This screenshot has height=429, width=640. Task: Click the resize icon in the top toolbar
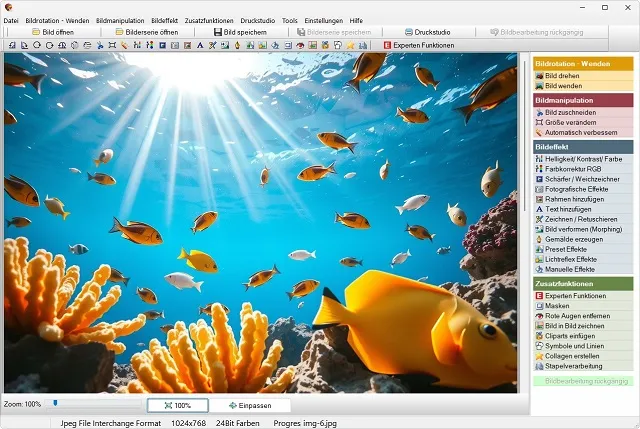coord(112,45)
